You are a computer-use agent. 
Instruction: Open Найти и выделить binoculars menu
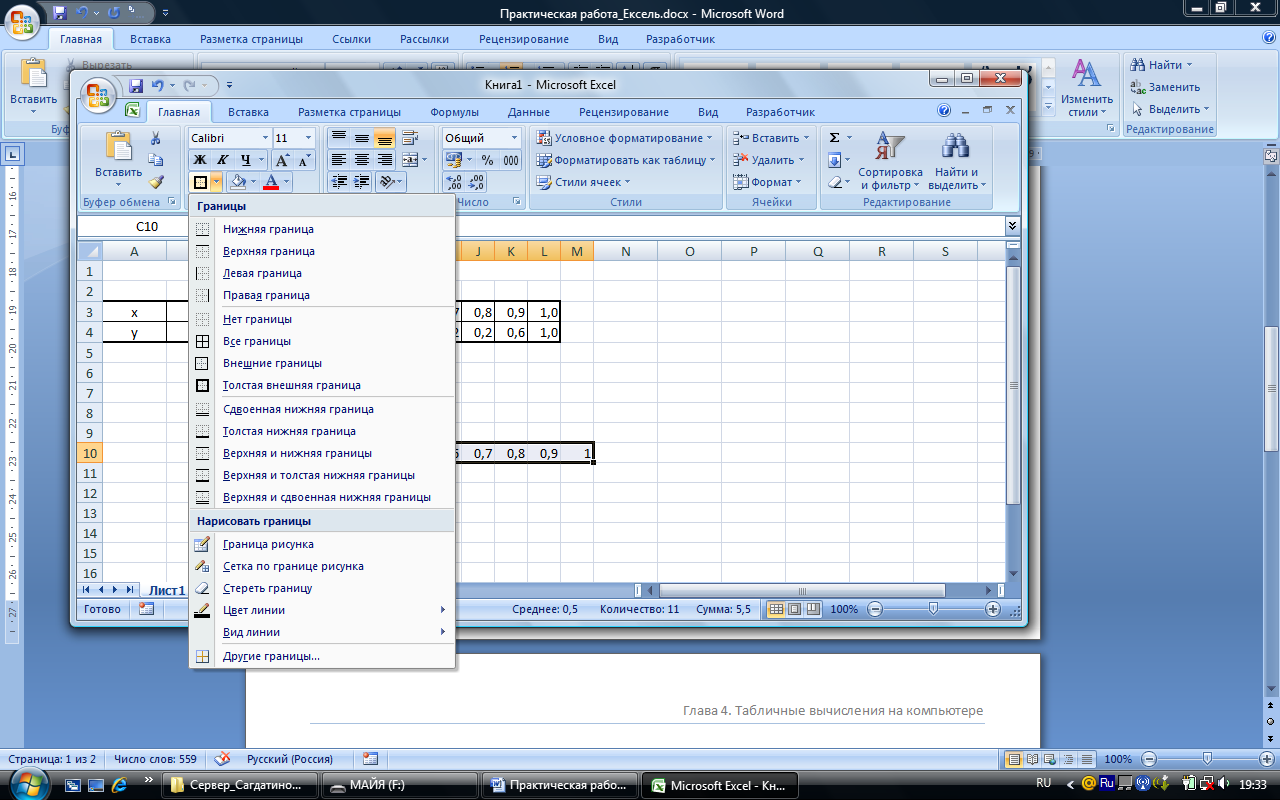tap(956, 160)
